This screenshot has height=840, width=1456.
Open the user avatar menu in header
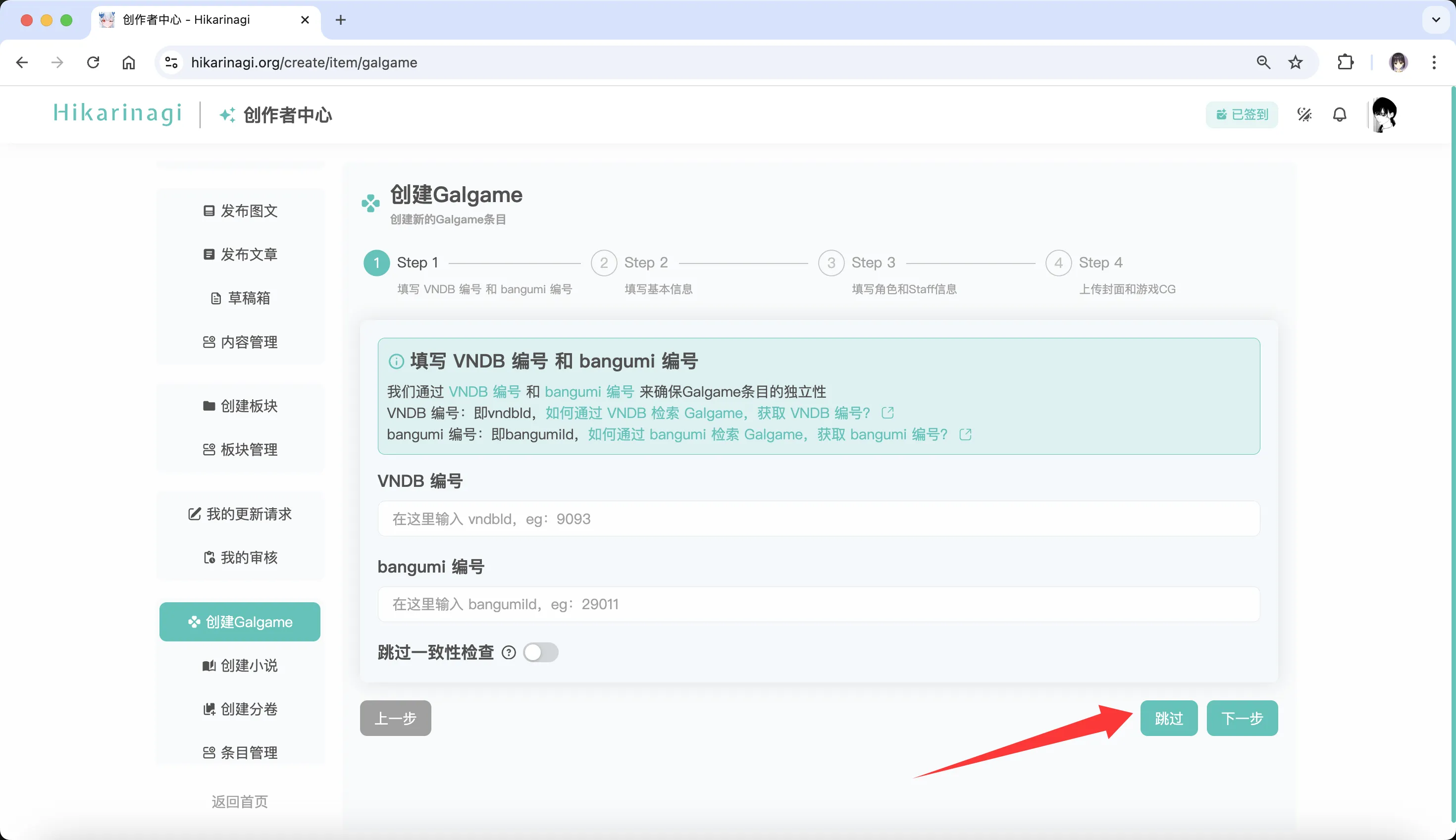[x=1384, y=115]
